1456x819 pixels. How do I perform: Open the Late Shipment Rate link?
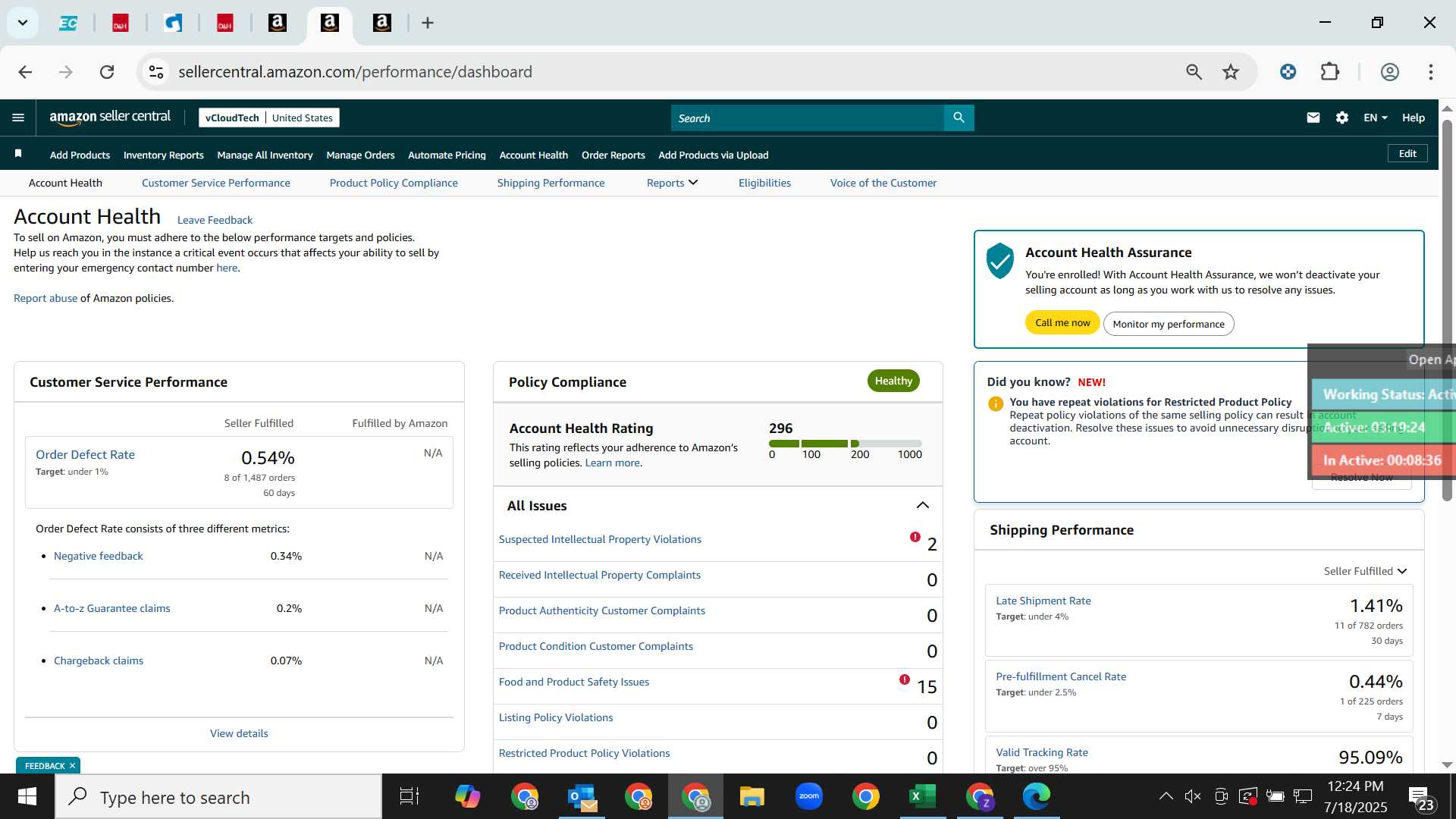[1043, 601]
